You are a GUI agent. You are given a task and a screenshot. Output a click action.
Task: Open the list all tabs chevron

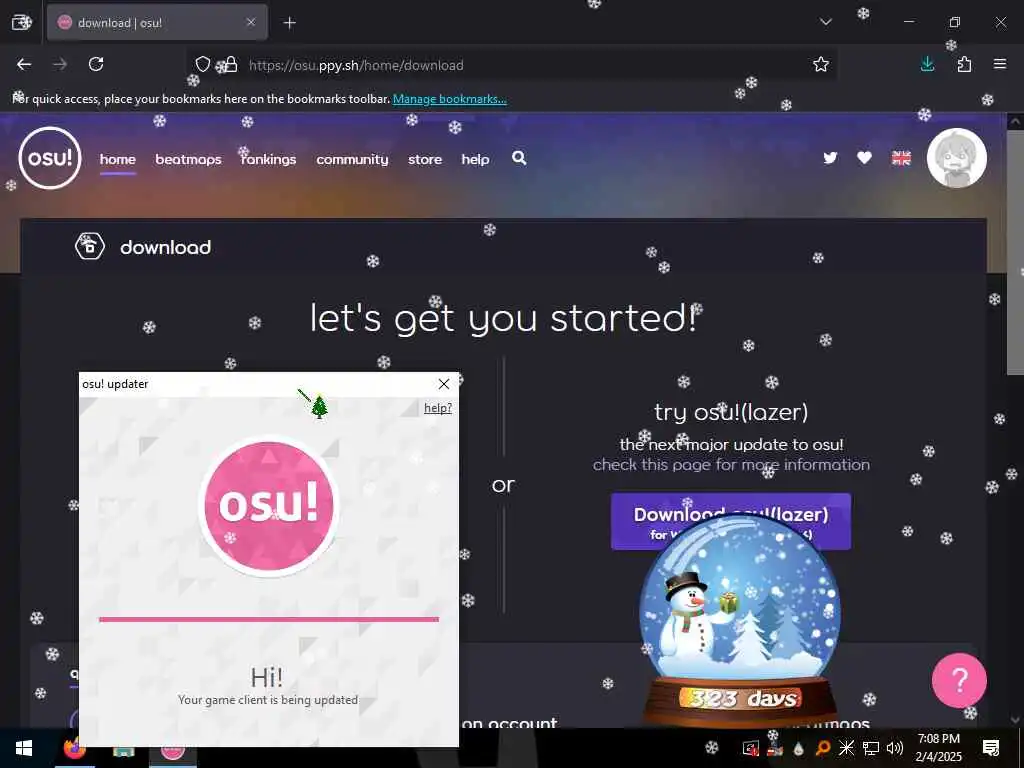[x=826, y=22]
